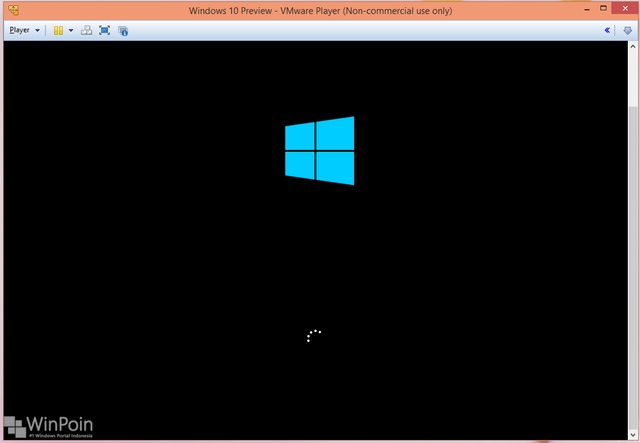The width and height of the screenshot is (640, 443).
Task: Click the VMware Player title bar icon
Action: click(13, 10)
